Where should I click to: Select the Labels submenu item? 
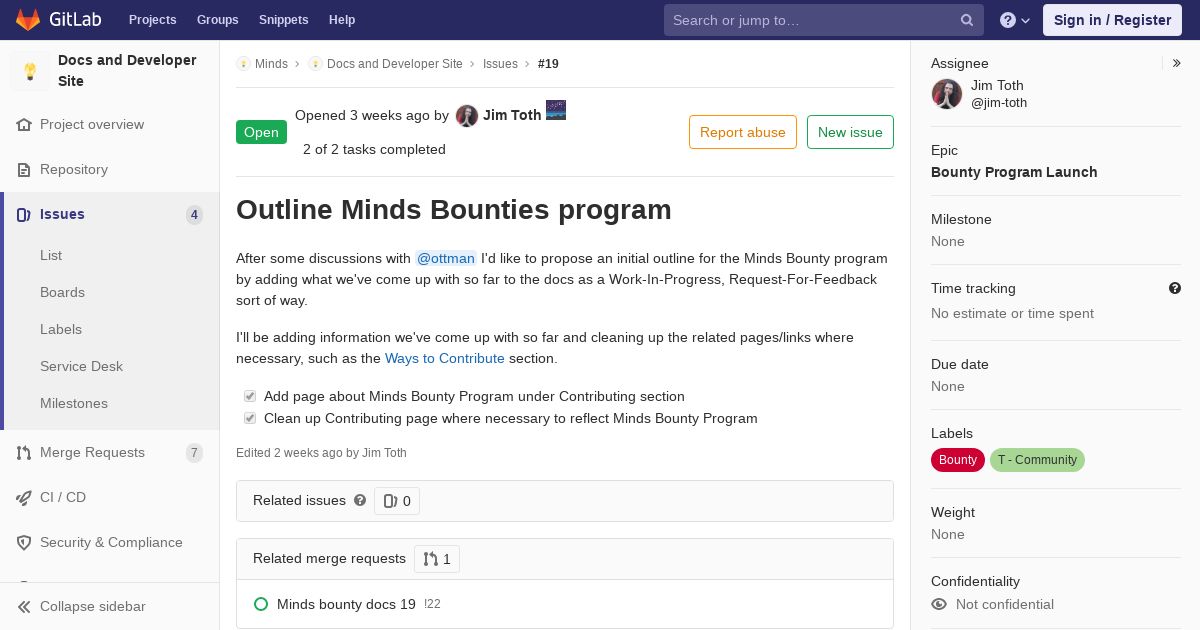click(61, 329)
